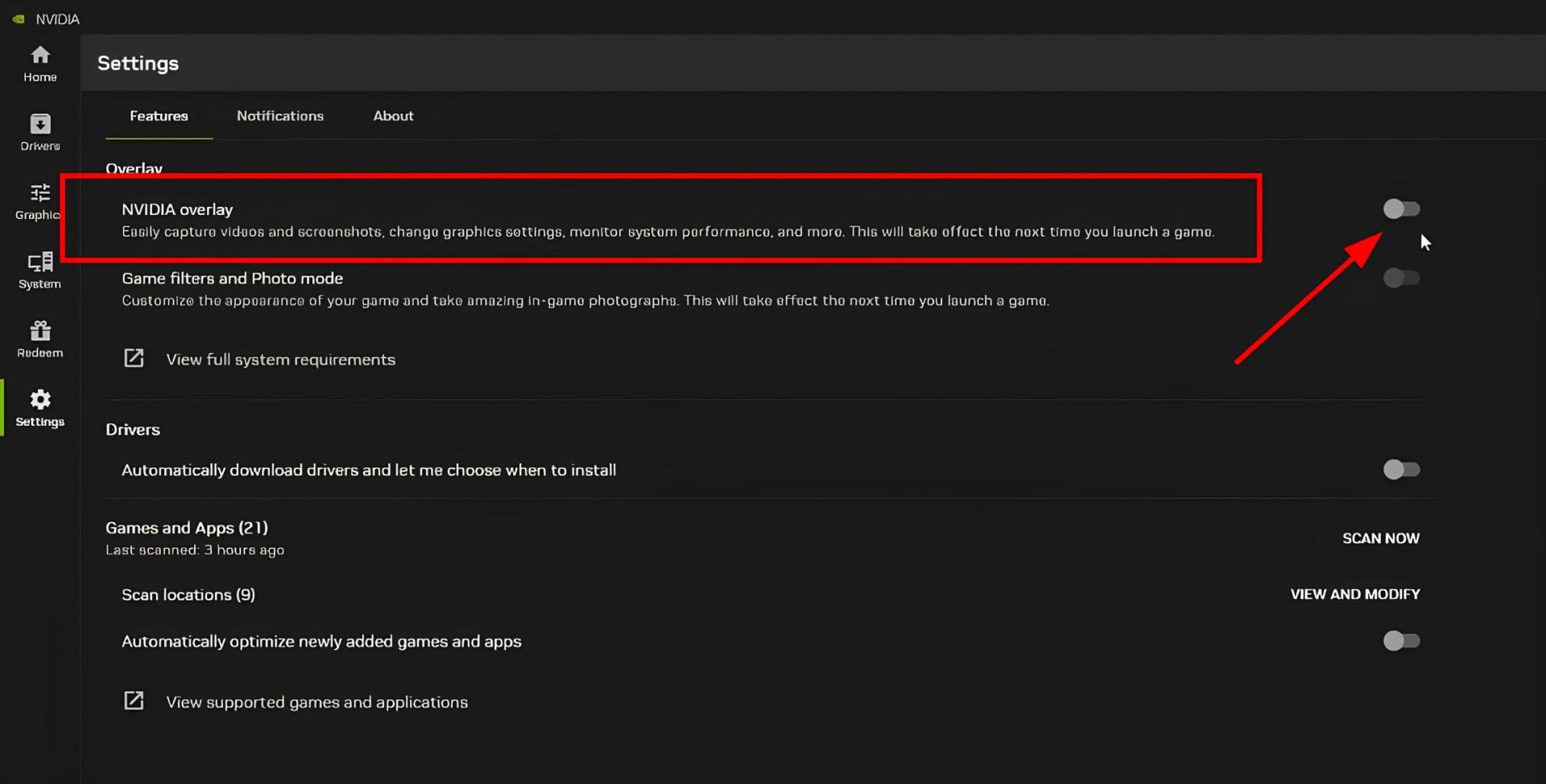
Task: Click the NVIDIA logo in title bar
Action: click(x=19, y=19)
